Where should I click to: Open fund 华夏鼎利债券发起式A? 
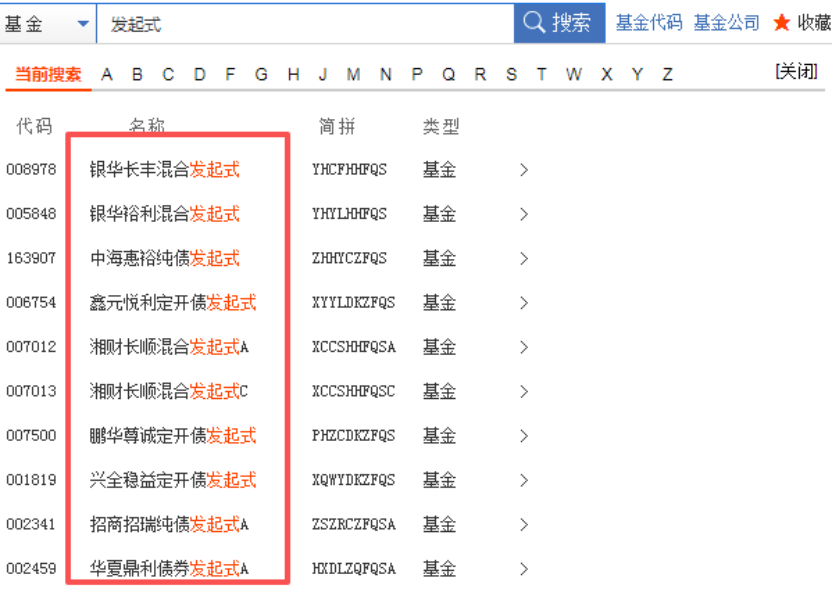click(169, 569)
